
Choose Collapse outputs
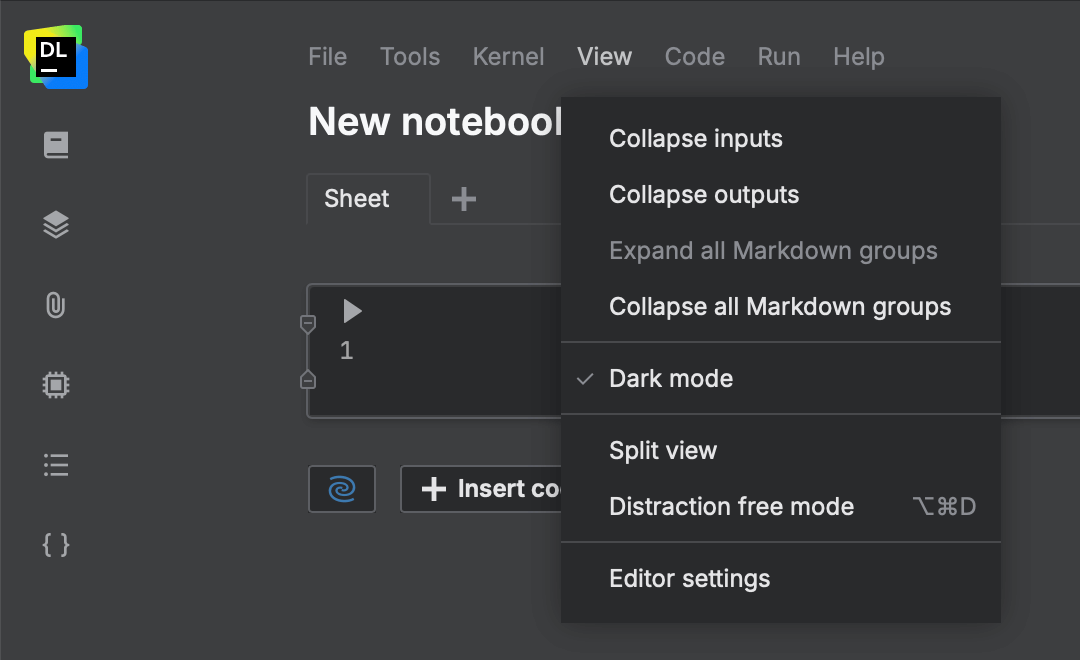tap(781, 194)
